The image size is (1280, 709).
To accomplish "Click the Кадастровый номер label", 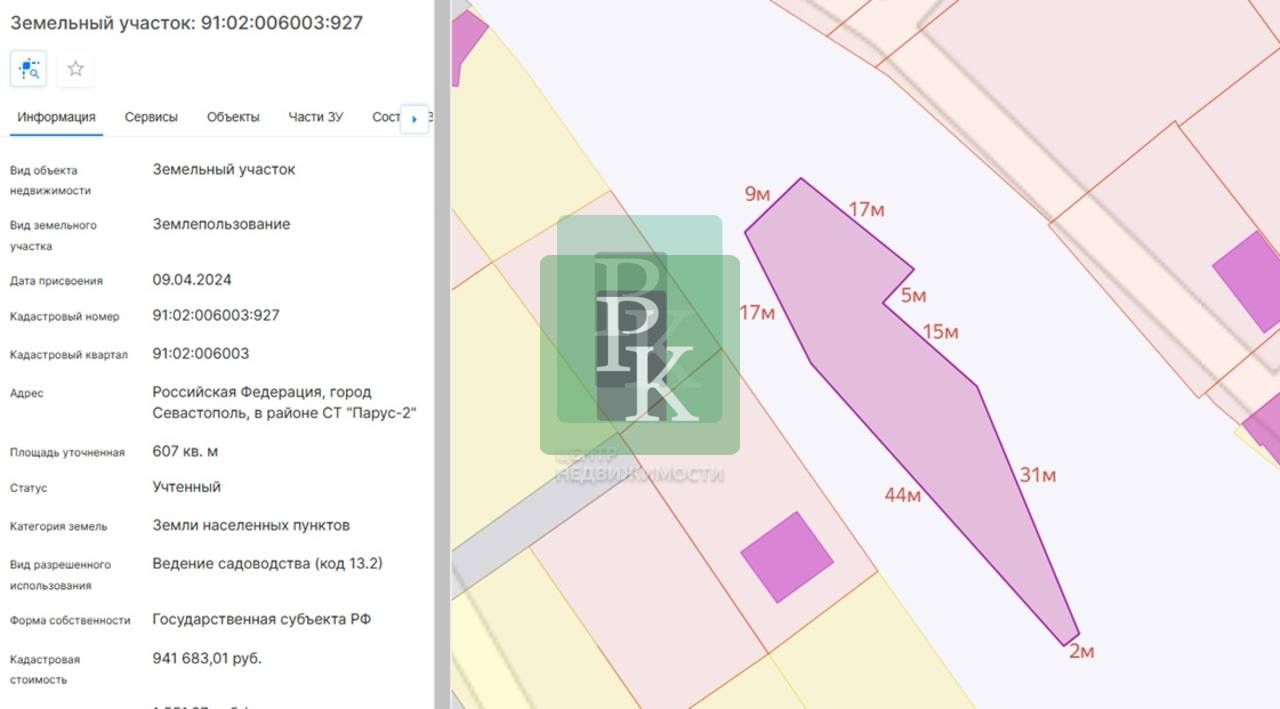I will (x=64, y=316).
